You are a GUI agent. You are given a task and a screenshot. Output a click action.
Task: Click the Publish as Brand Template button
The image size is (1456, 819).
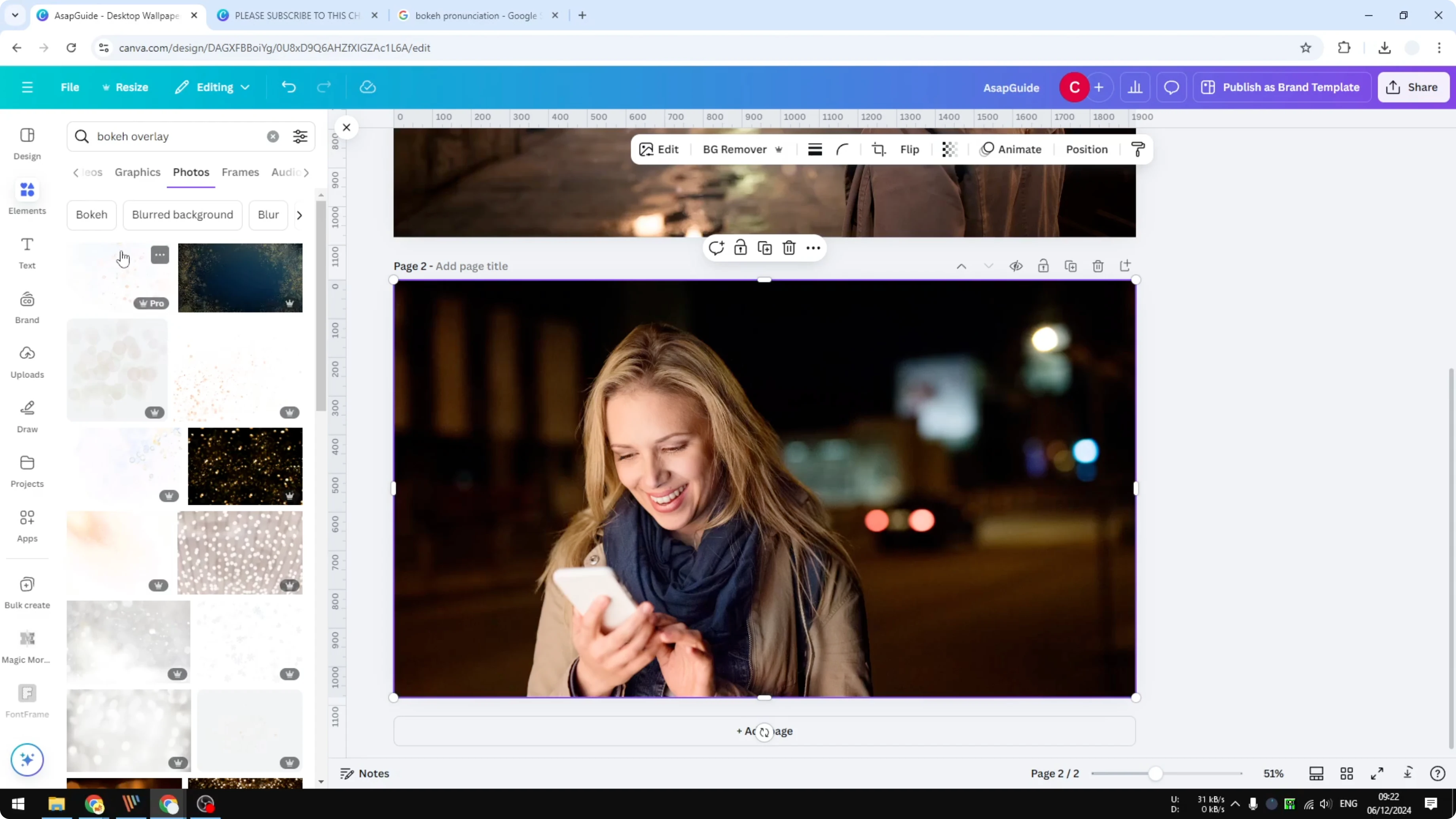click(x=1282, y=87)
